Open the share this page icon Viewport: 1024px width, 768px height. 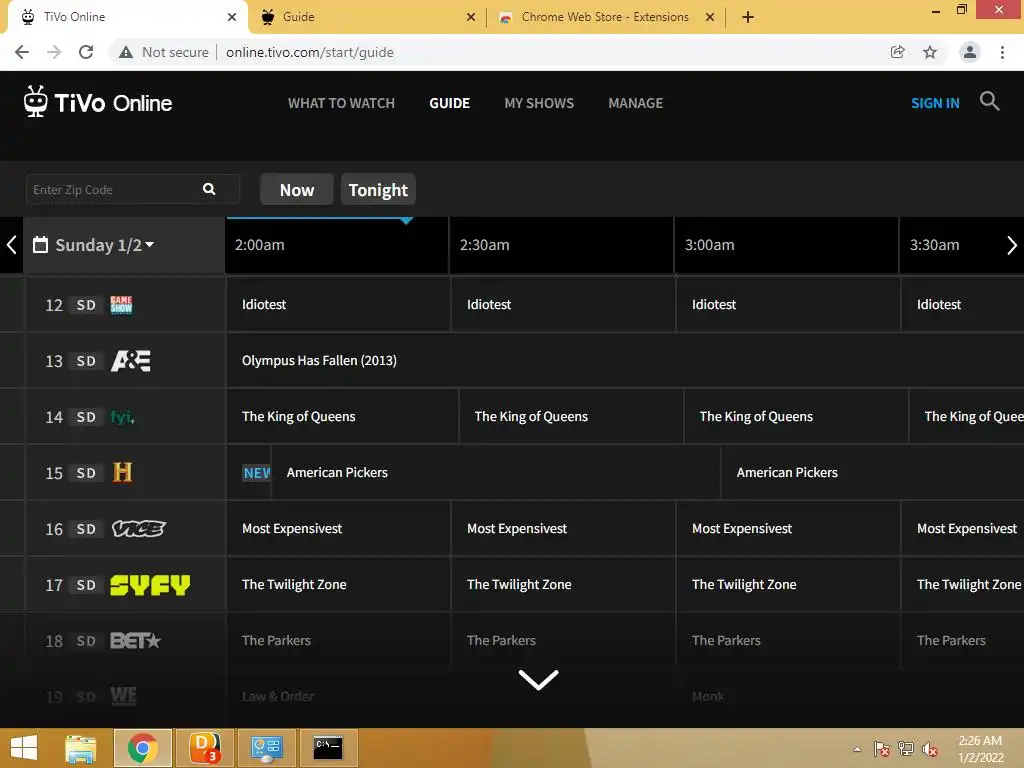click(898, 52)
